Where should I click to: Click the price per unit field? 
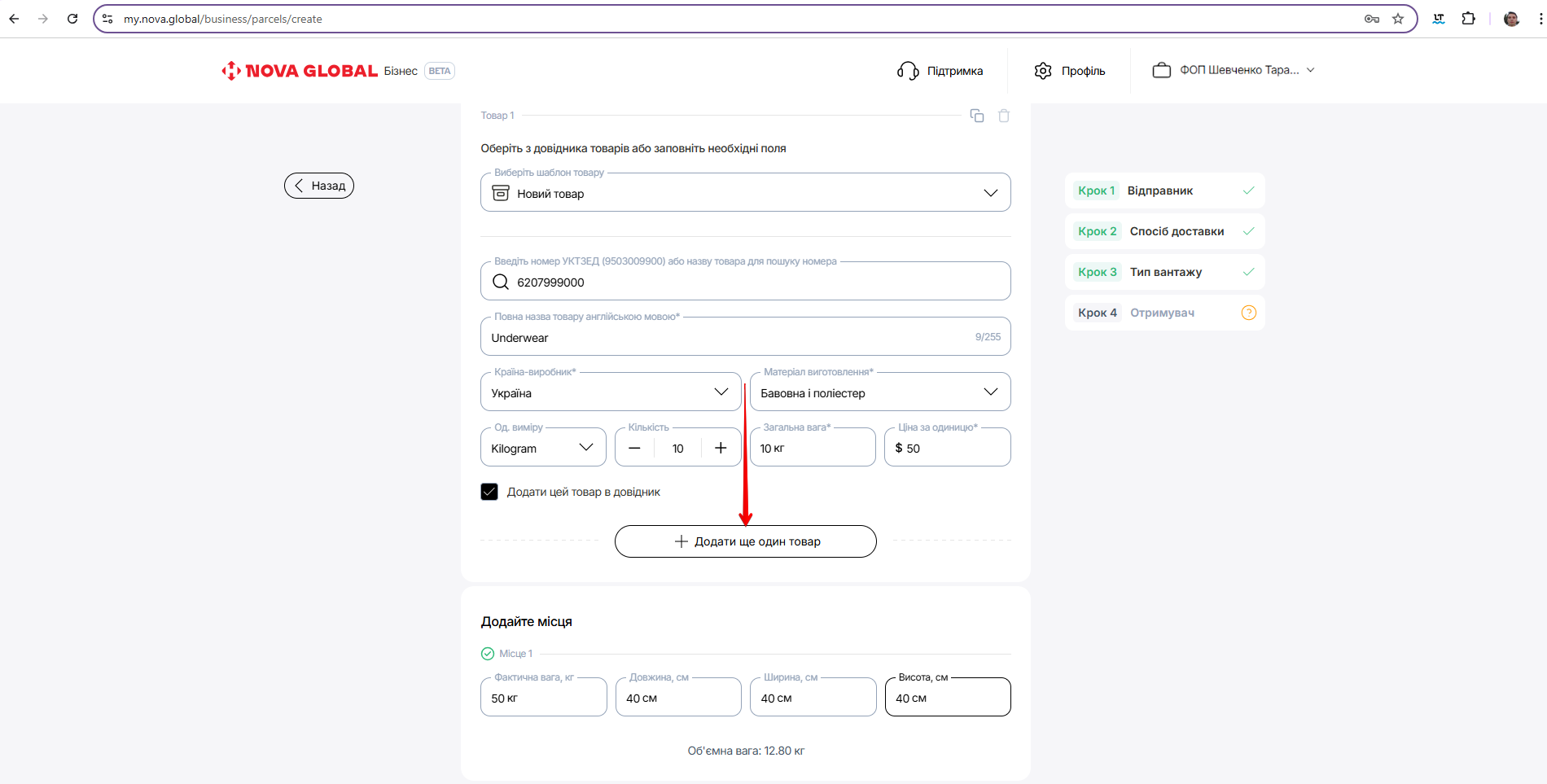(x=953, y=448)
